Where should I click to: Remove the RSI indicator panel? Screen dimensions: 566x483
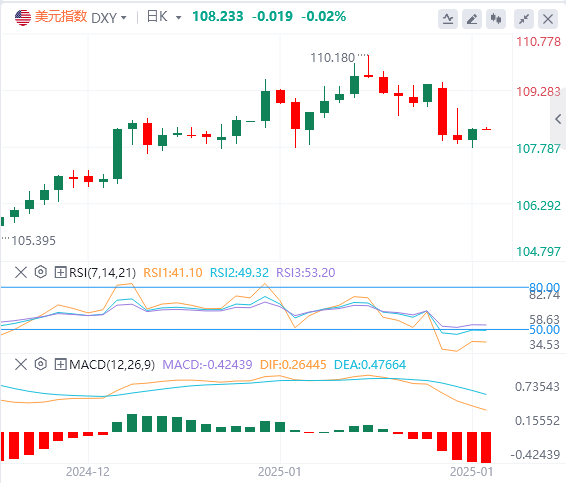(21, 272)
